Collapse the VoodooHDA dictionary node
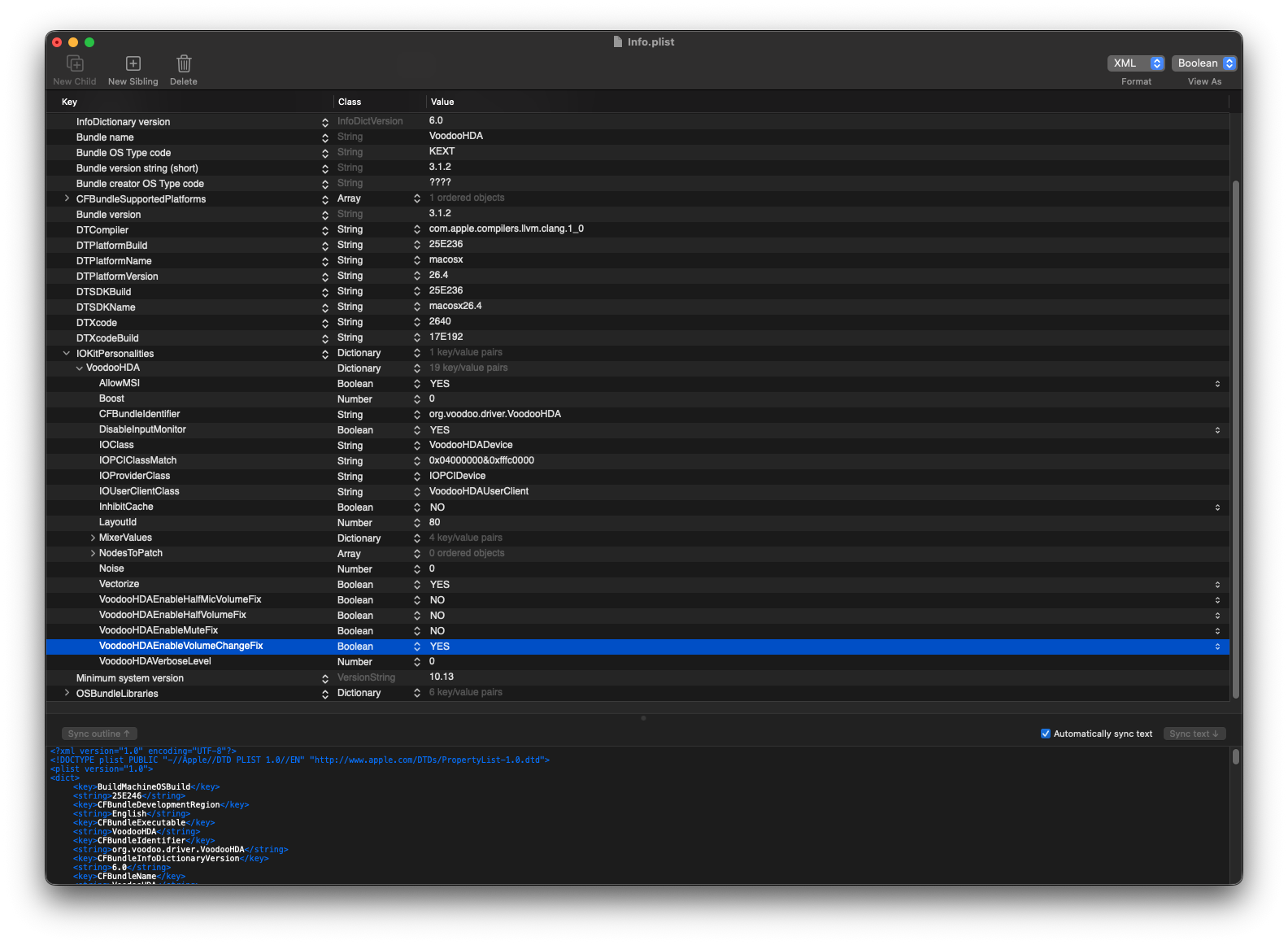The height and width of the screenshot is (945, 1288). point(79,368)
